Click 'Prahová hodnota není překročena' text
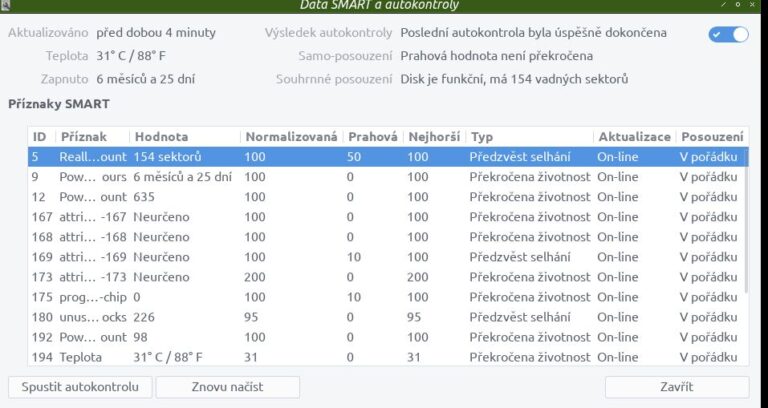Screen dimensions: 768x408 (497, 56)
